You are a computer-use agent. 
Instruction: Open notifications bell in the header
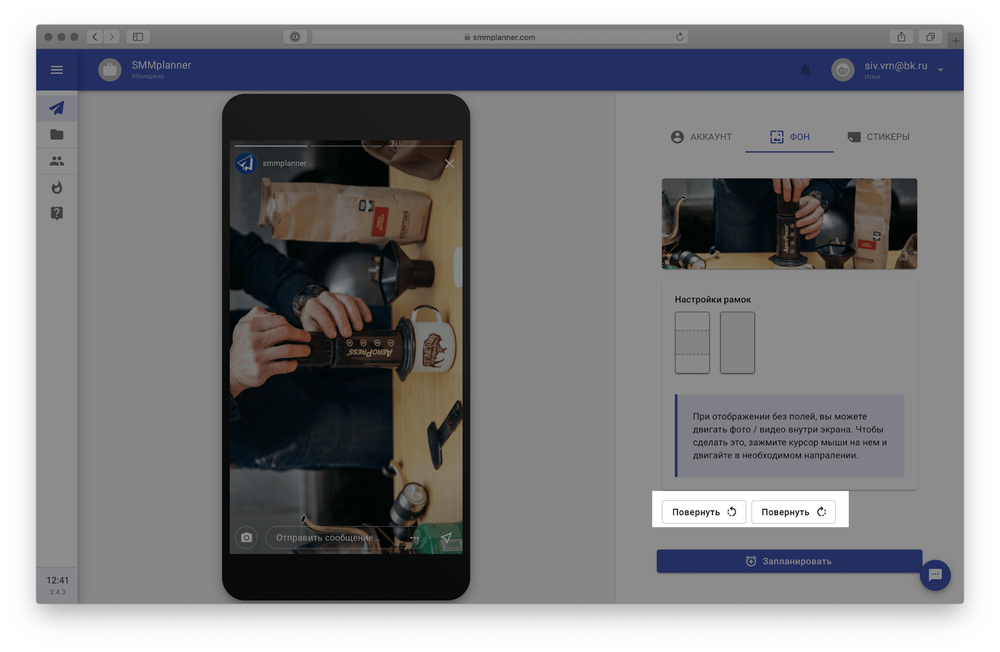(805, 70)
